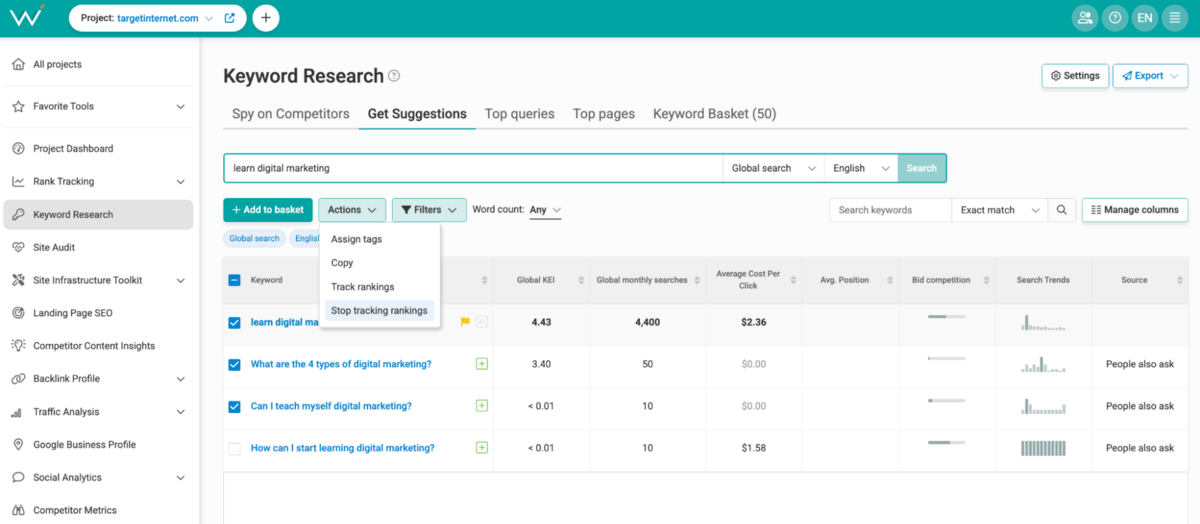The width and height of the screenshot is (1200, 524).
Task: Expand the Favorite Tools sidebar section
Action: [181, 107]
